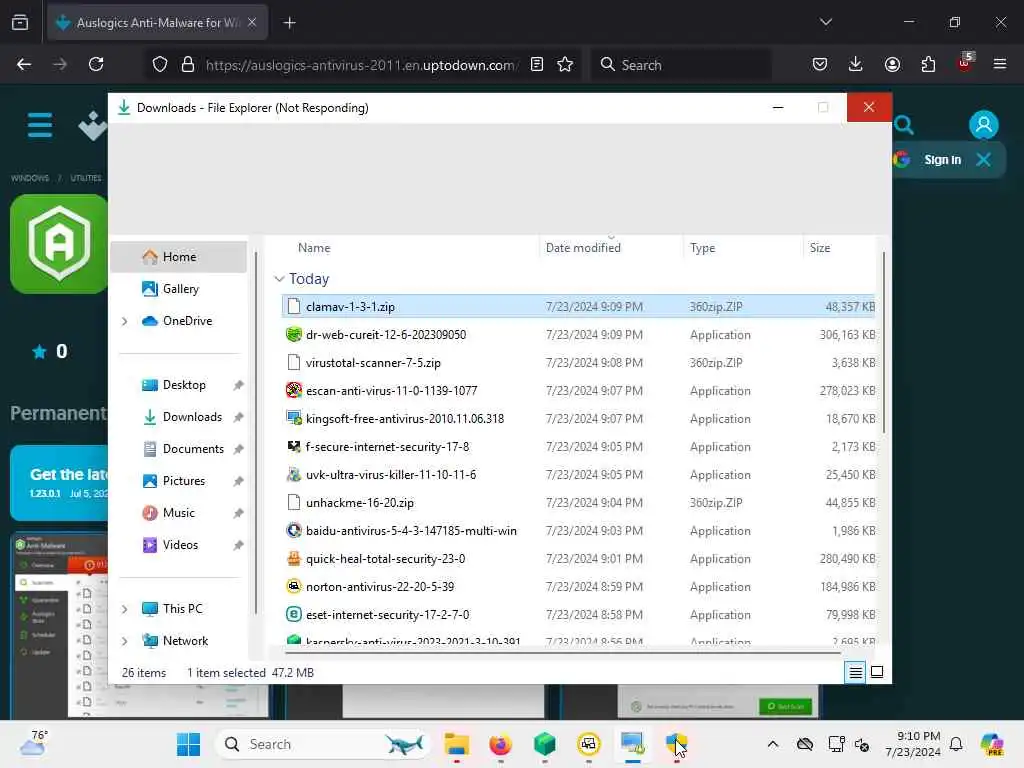Select virustotal-scanner-7-5.zip file
1024x768 pixels.
pyautogui.click(x=578, y=362)
